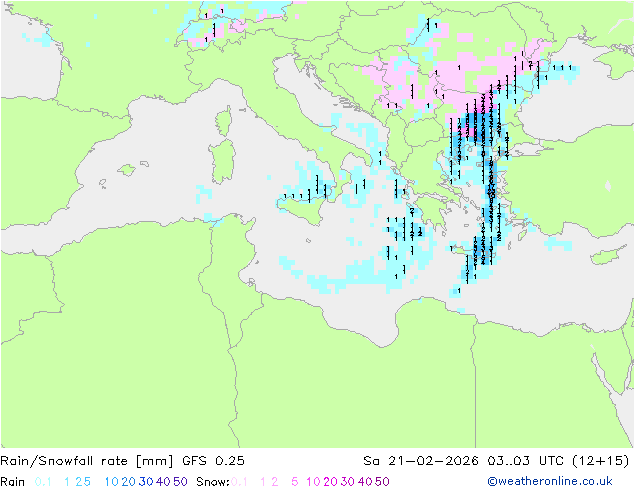634x490 pixels.
Task: Click the "(12+15)" forecast run label
Action: (601, 461)
